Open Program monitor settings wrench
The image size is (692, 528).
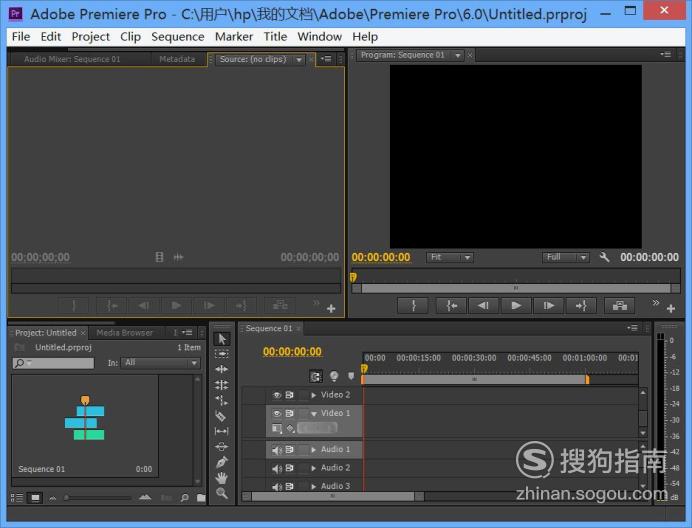(x=605, y=257)
